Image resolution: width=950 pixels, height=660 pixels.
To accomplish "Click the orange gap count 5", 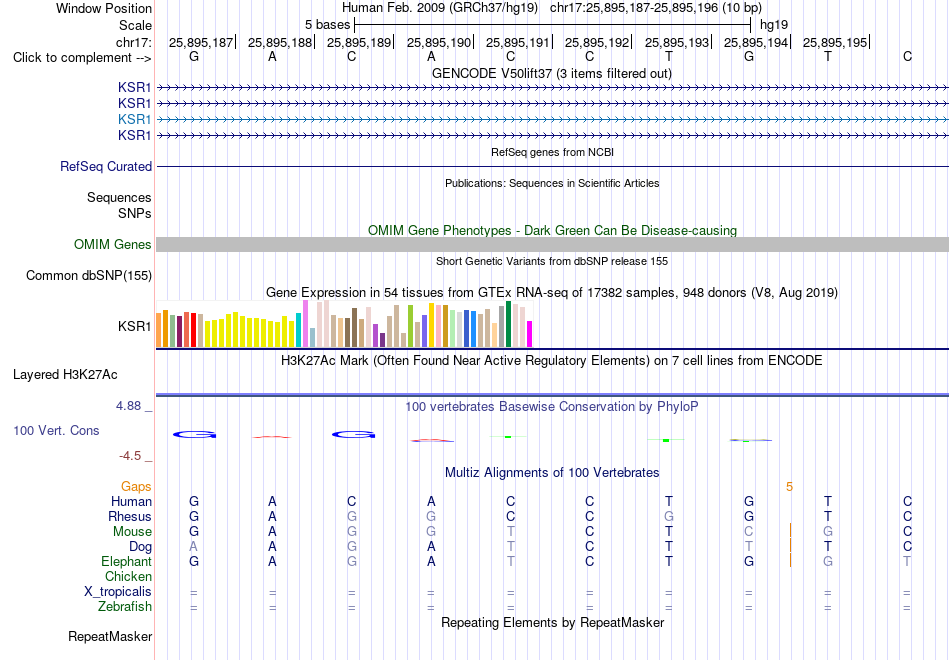I will coord(789,487).
